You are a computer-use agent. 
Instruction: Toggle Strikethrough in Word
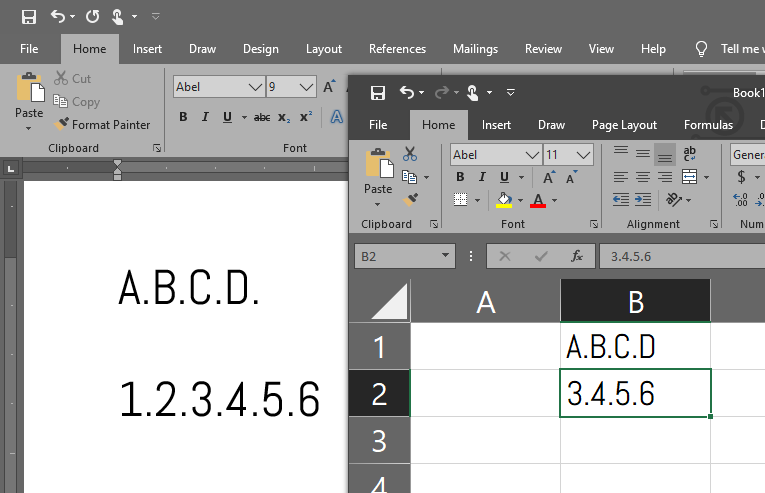pyautogui.click(x=262, y=117)
